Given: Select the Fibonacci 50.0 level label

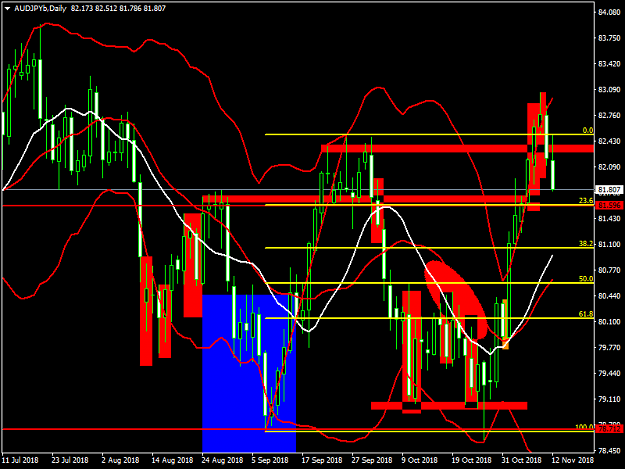Looking at the screenshot, I should pos(586,279).
